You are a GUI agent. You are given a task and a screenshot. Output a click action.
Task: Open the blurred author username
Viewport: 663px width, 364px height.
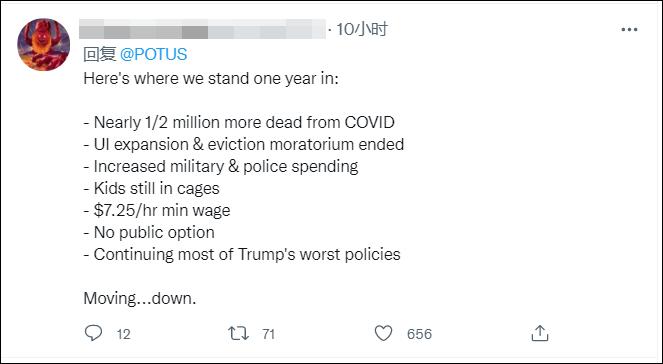click(202, 29)
